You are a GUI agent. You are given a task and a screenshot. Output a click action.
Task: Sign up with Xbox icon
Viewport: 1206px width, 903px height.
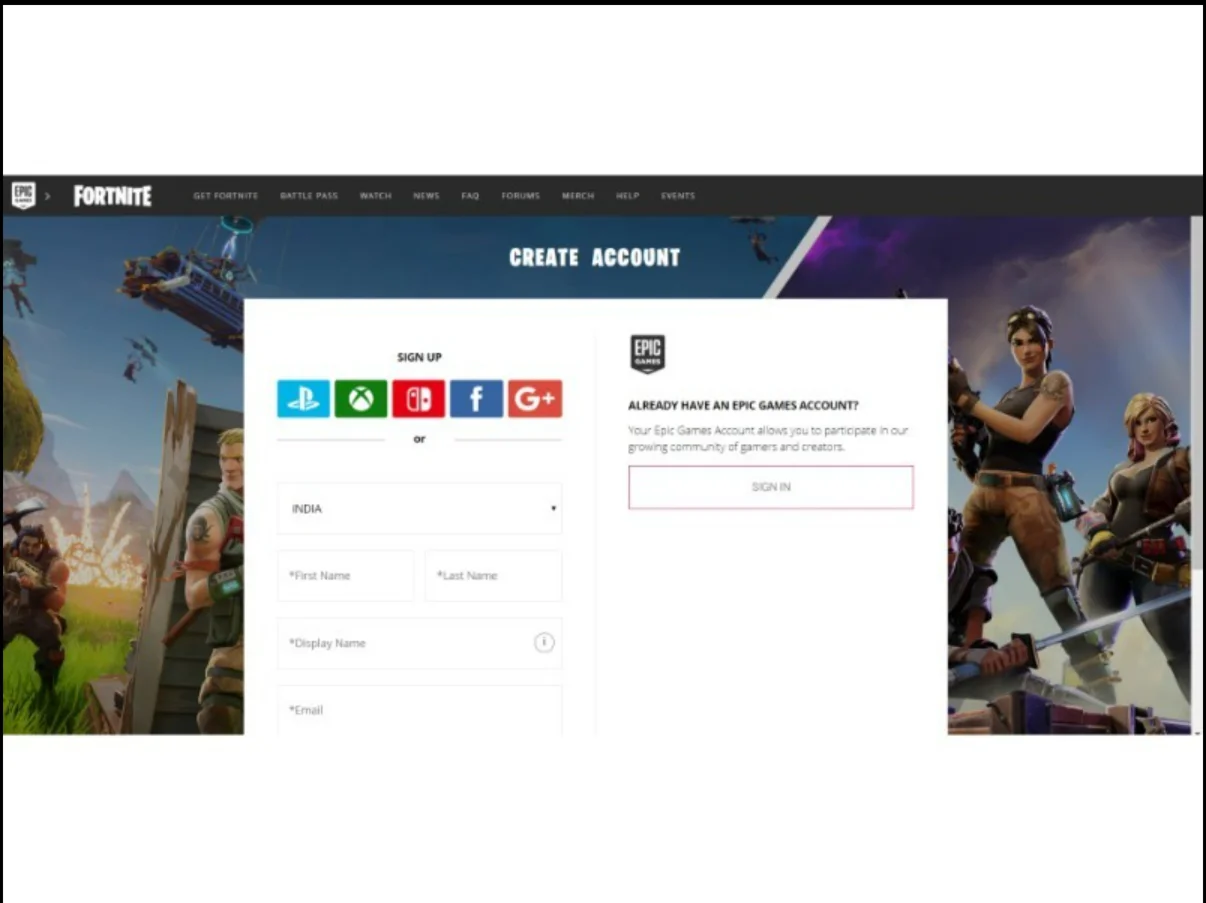(x=361, y=399)
